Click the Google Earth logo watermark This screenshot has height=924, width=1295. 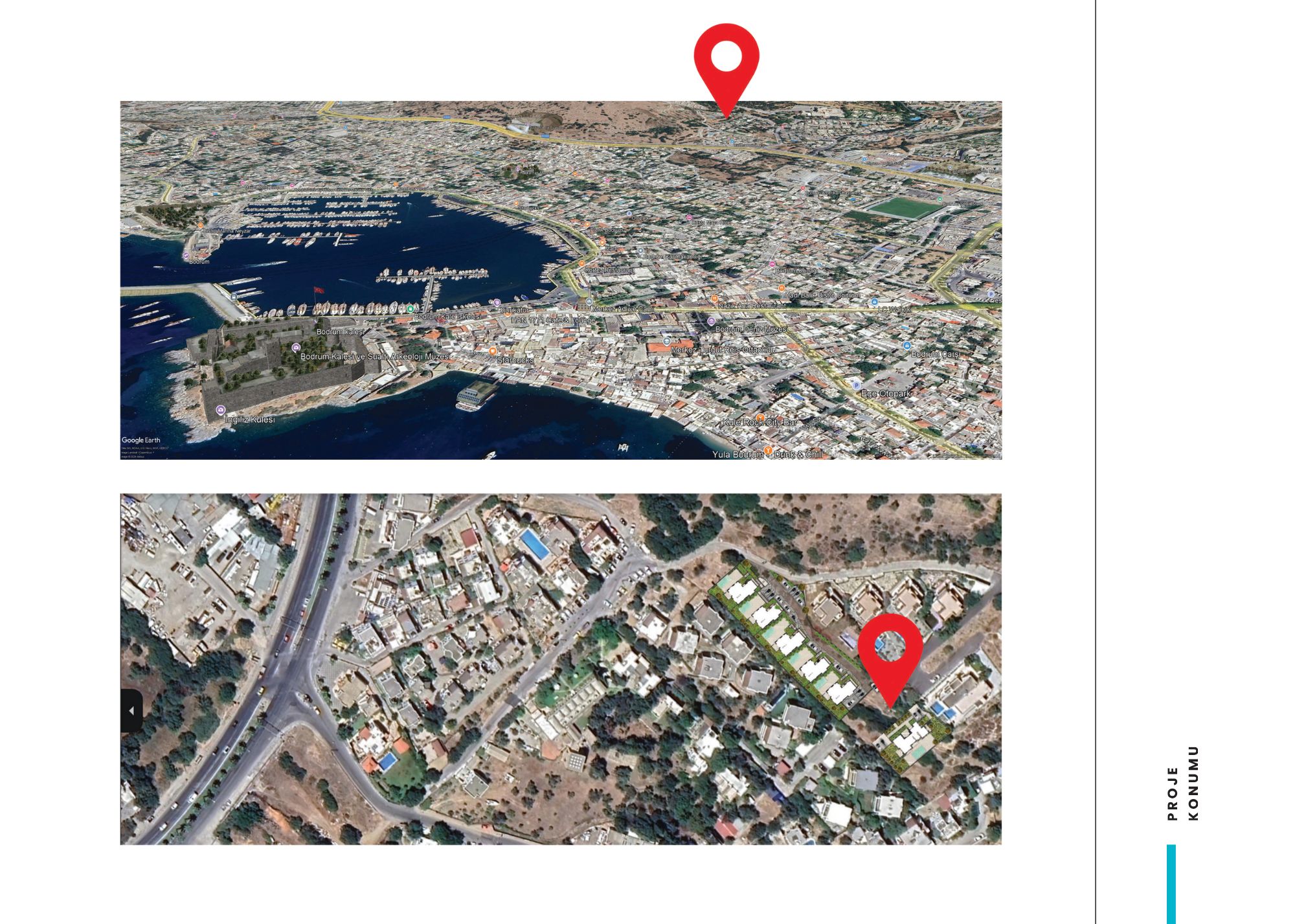point(141,440)
